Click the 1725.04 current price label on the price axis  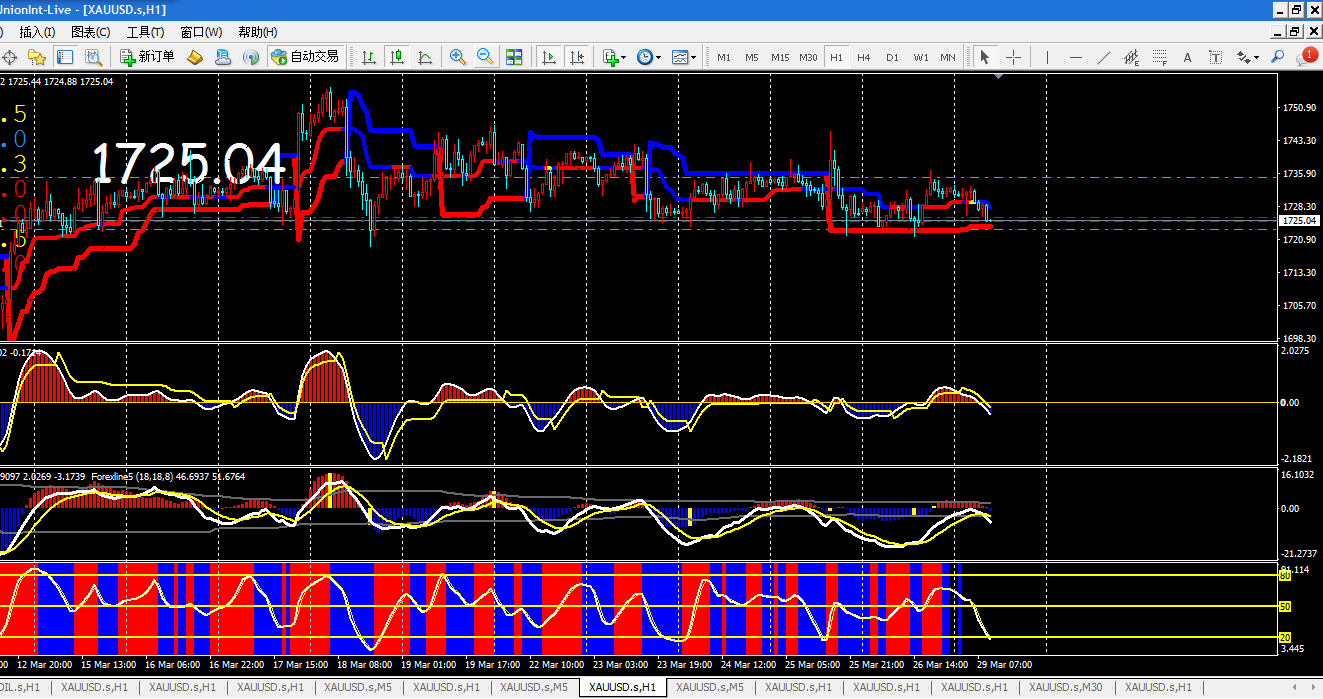pos(1299,220)
